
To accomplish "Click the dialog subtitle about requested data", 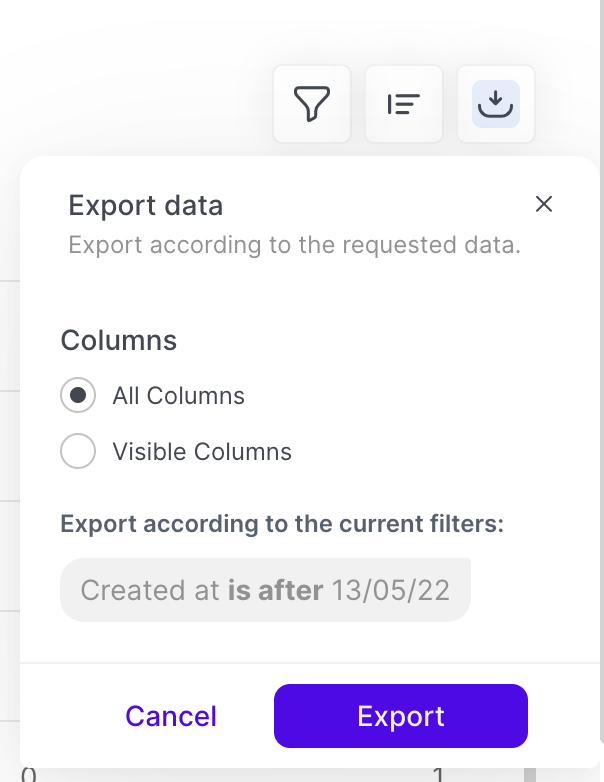I will tap(294, 245).
